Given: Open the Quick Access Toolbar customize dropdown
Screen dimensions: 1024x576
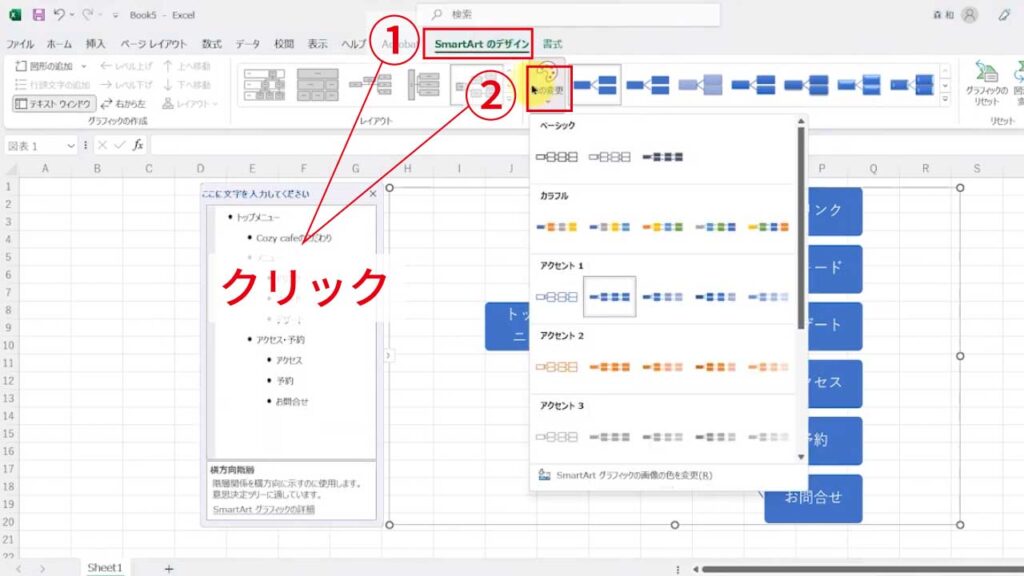Looking at the screenshot, I should [115, 15].
